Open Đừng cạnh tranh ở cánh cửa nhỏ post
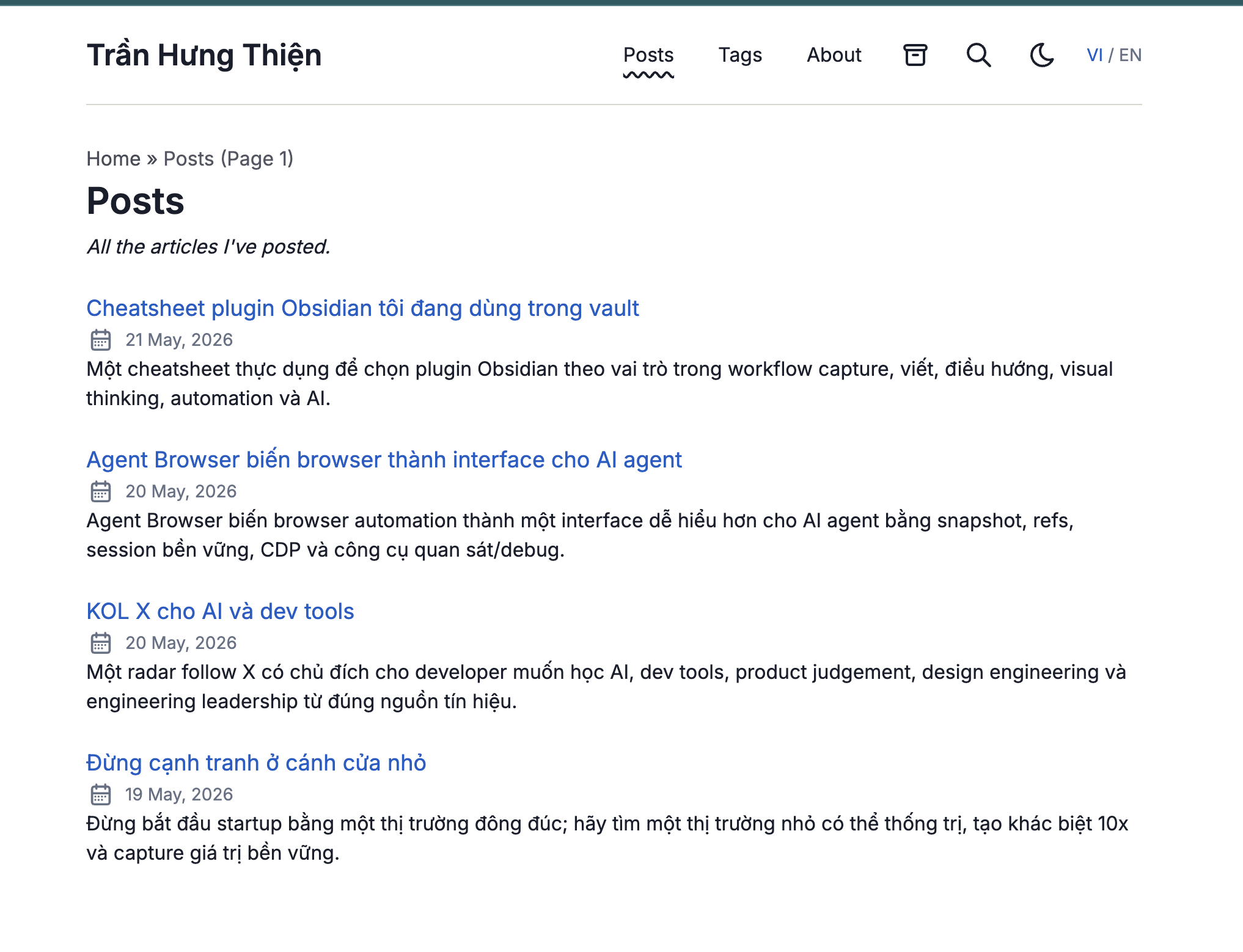 [256, 763]
